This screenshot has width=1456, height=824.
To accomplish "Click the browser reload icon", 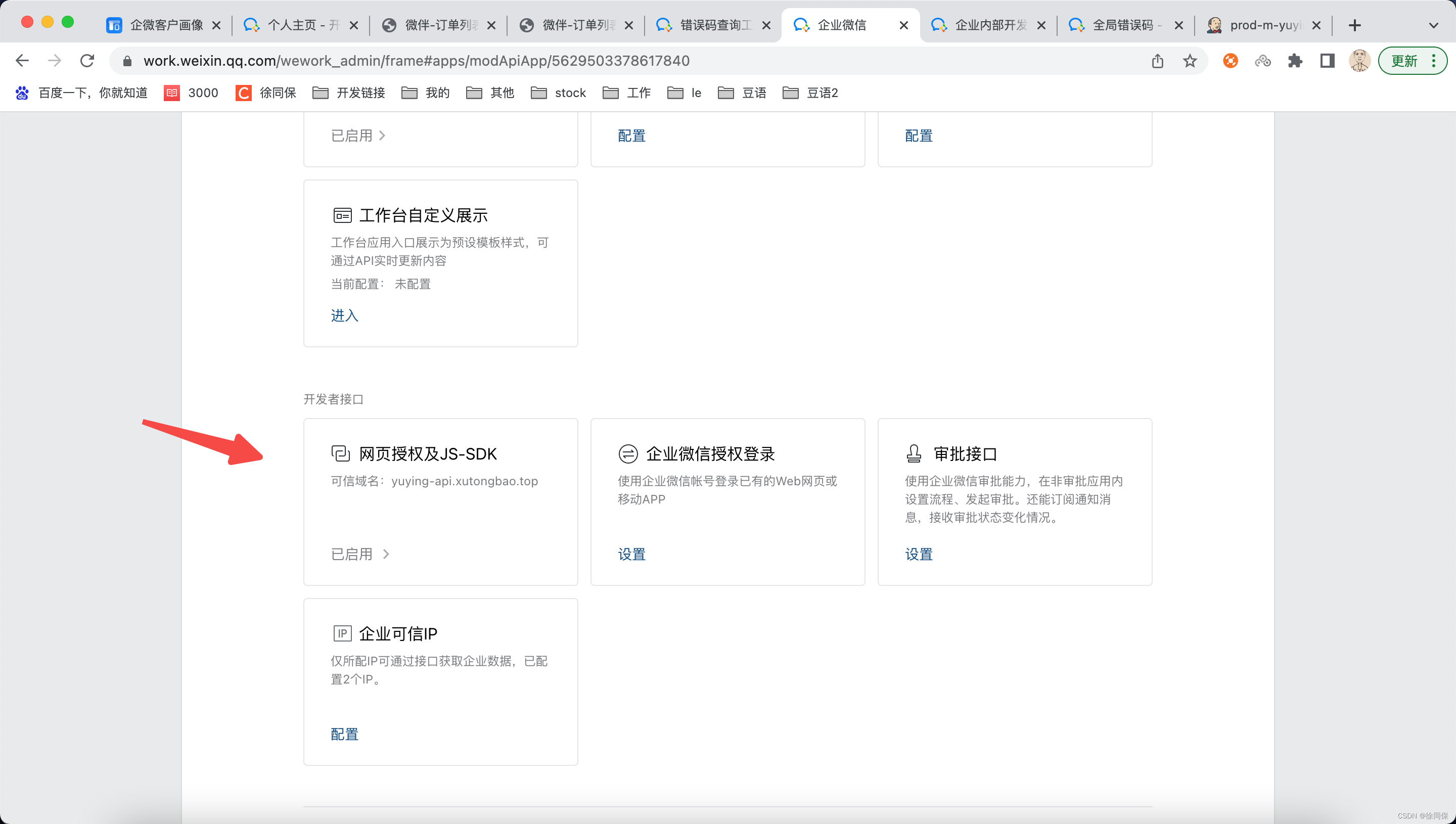I will coord(86,61).
